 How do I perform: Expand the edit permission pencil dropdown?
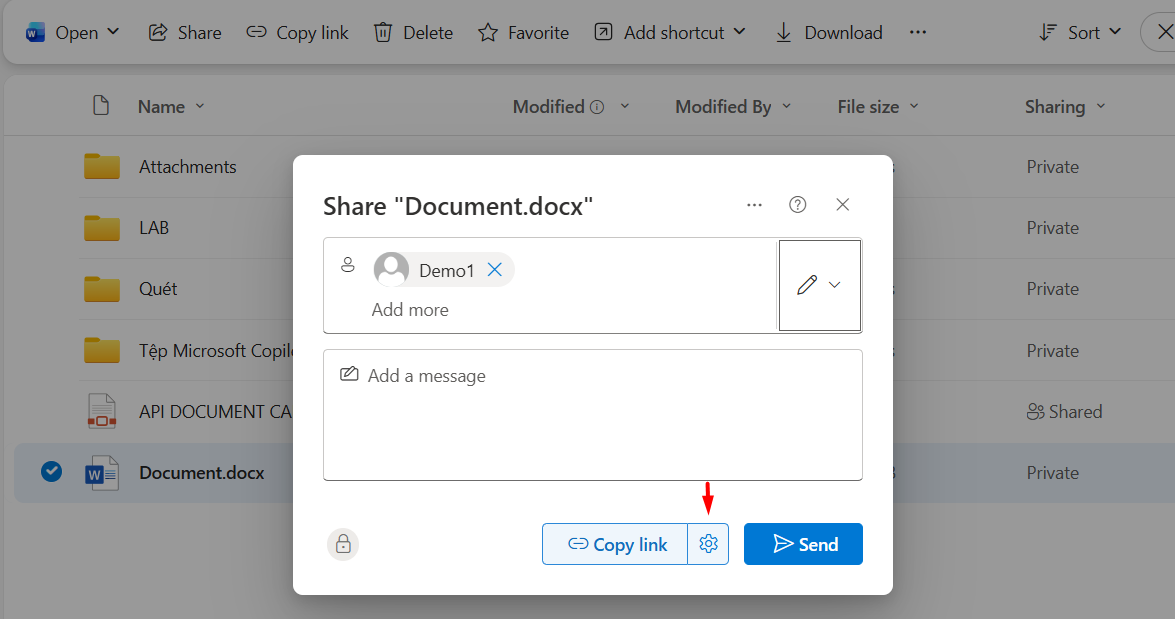[x=819, y=285]
